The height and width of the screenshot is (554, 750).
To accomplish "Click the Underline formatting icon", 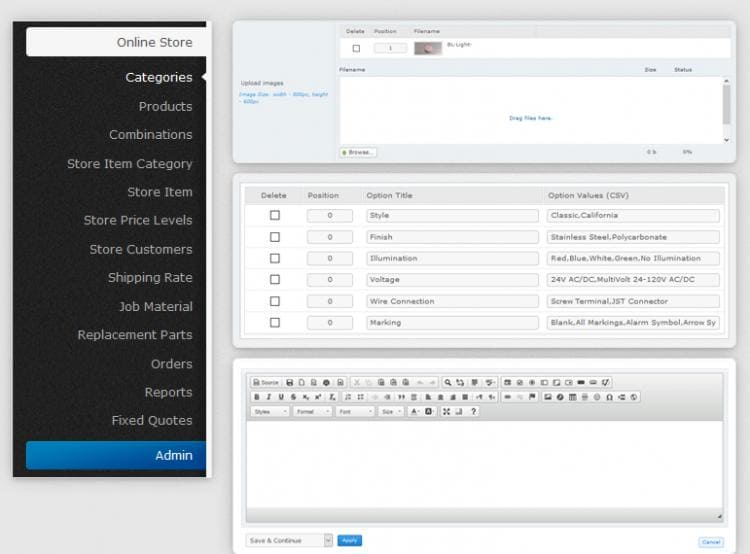I will coord(281,397).
